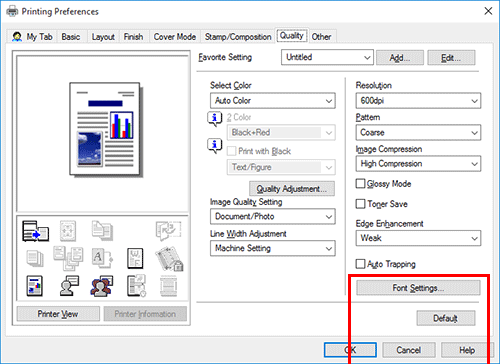Click the printer output tray icon
This screenshot has width=500, height=364.
coord(35,231)
